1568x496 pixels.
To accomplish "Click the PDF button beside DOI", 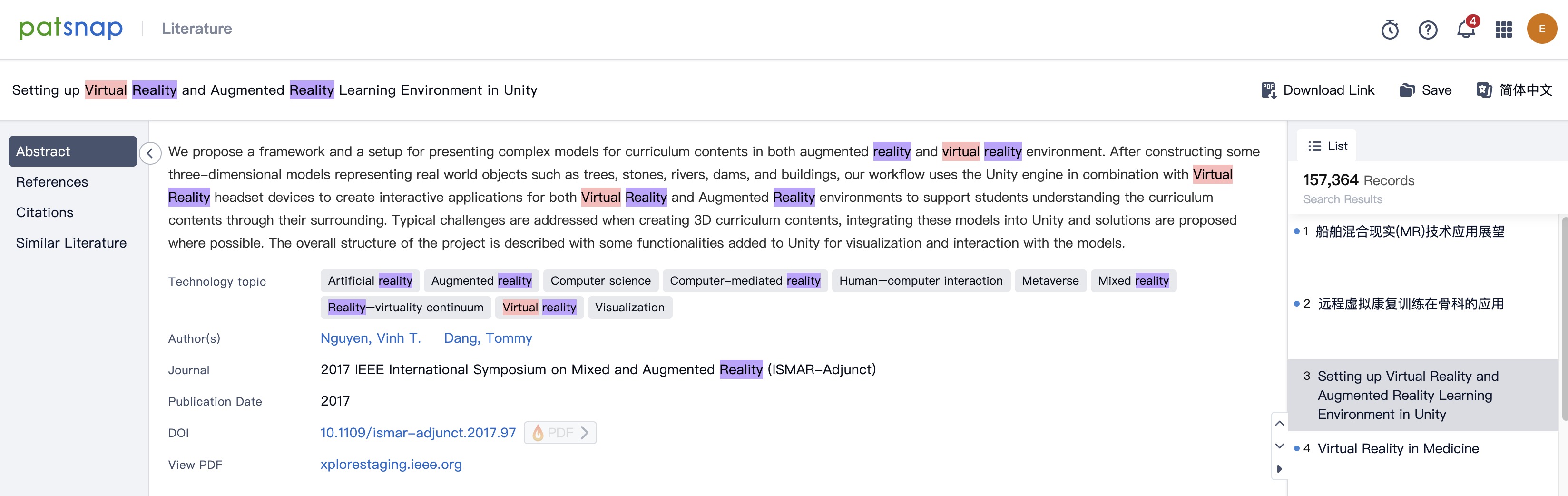I will pyautogui.click(x=560, y=433).
